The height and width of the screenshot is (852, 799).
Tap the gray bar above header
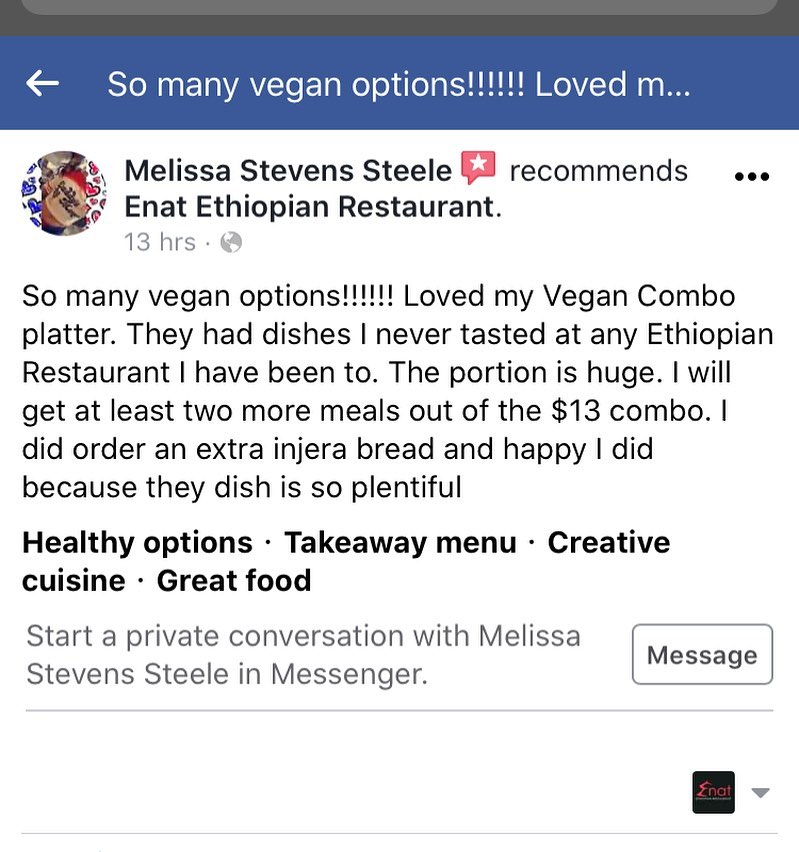pos(400,7)
